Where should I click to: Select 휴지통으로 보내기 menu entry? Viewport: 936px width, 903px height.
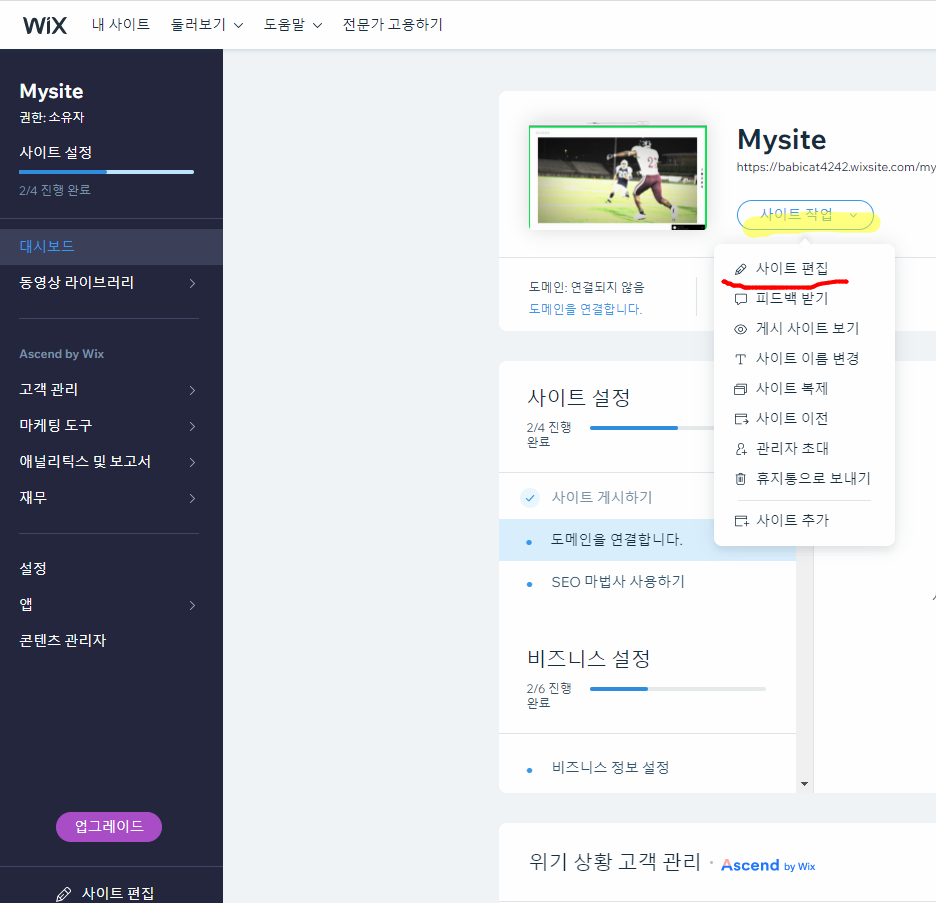click(x=804, y=479)
